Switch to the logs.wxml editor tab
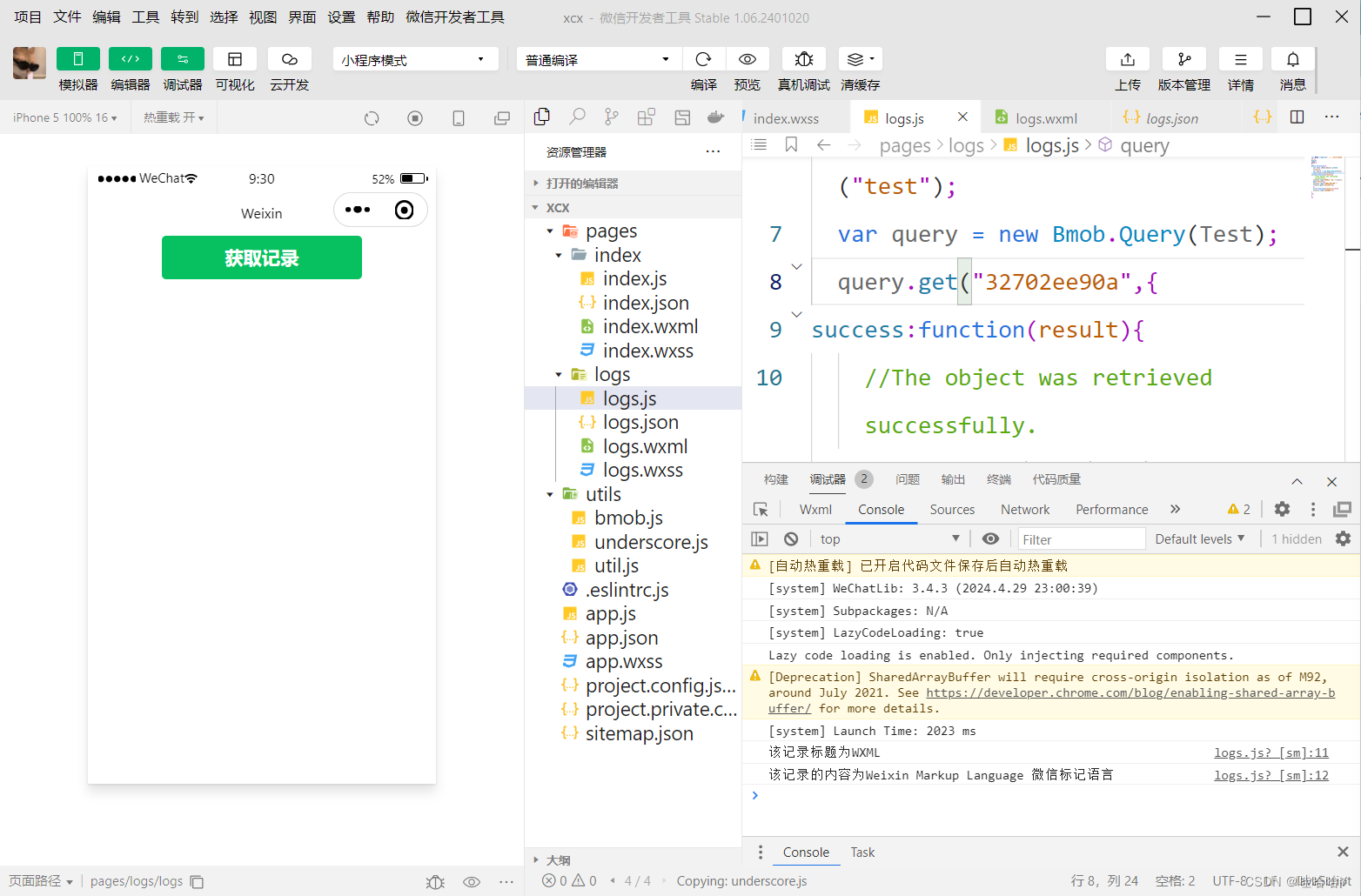Image resolution: width=1361 pixels, height=896 pixels. pyautogui.click(x=1046, y=118)
